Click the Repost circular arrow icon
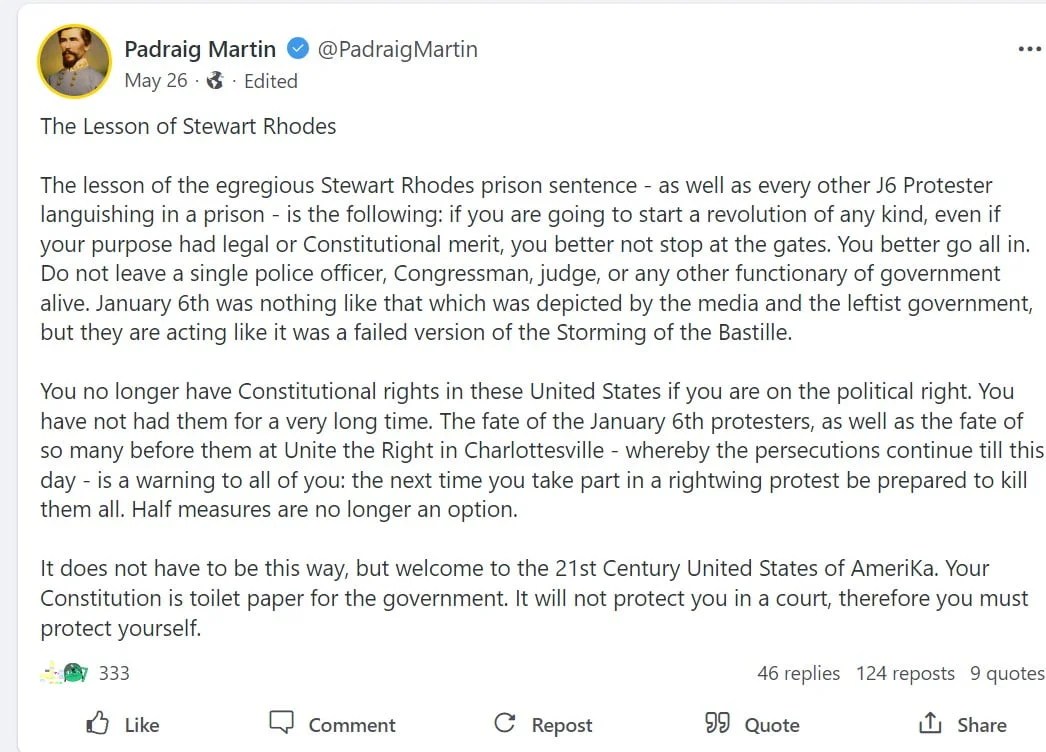1046x752 pixels. (x=505, y=723)
